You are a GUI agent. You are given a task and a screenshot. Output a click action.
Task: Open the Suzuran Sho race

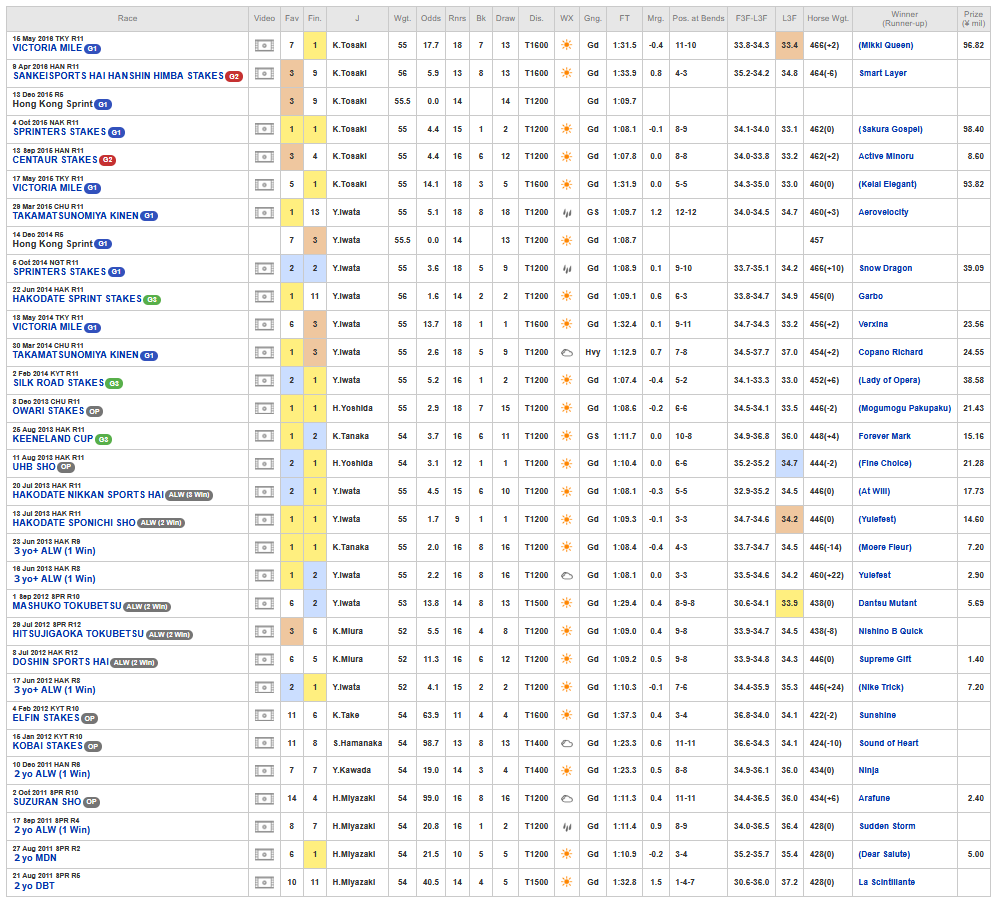tap(47, 802)
